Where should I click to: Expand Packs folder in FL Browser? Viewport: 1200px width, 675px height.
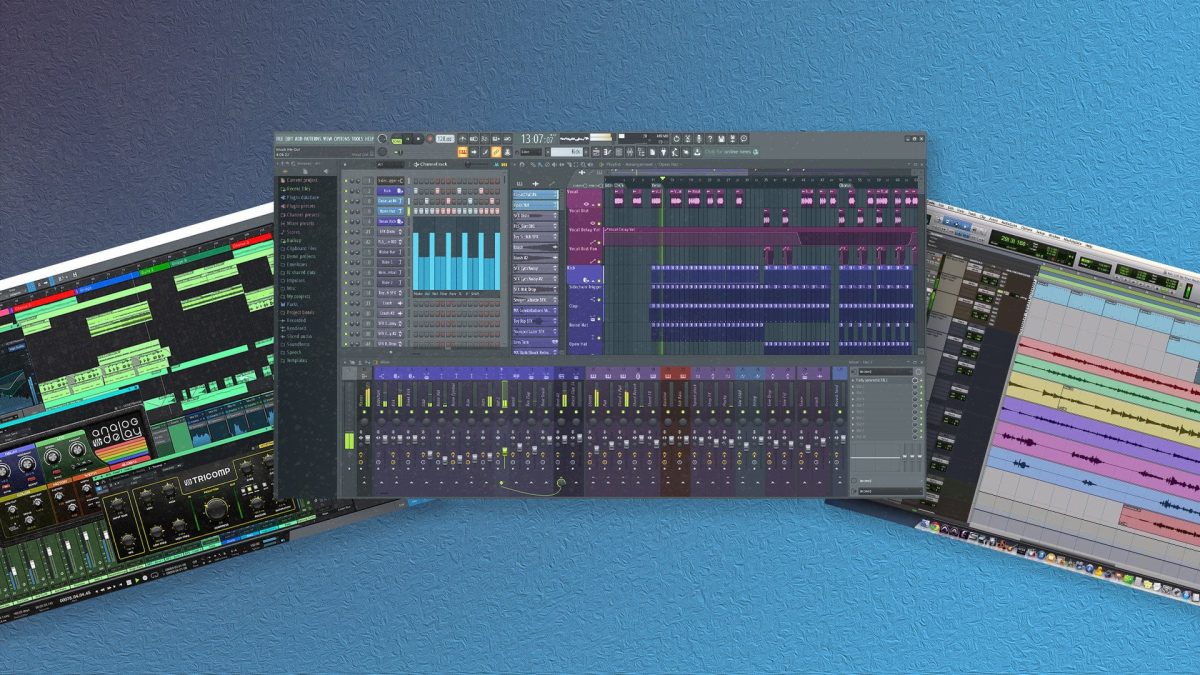tap(290, 304)
